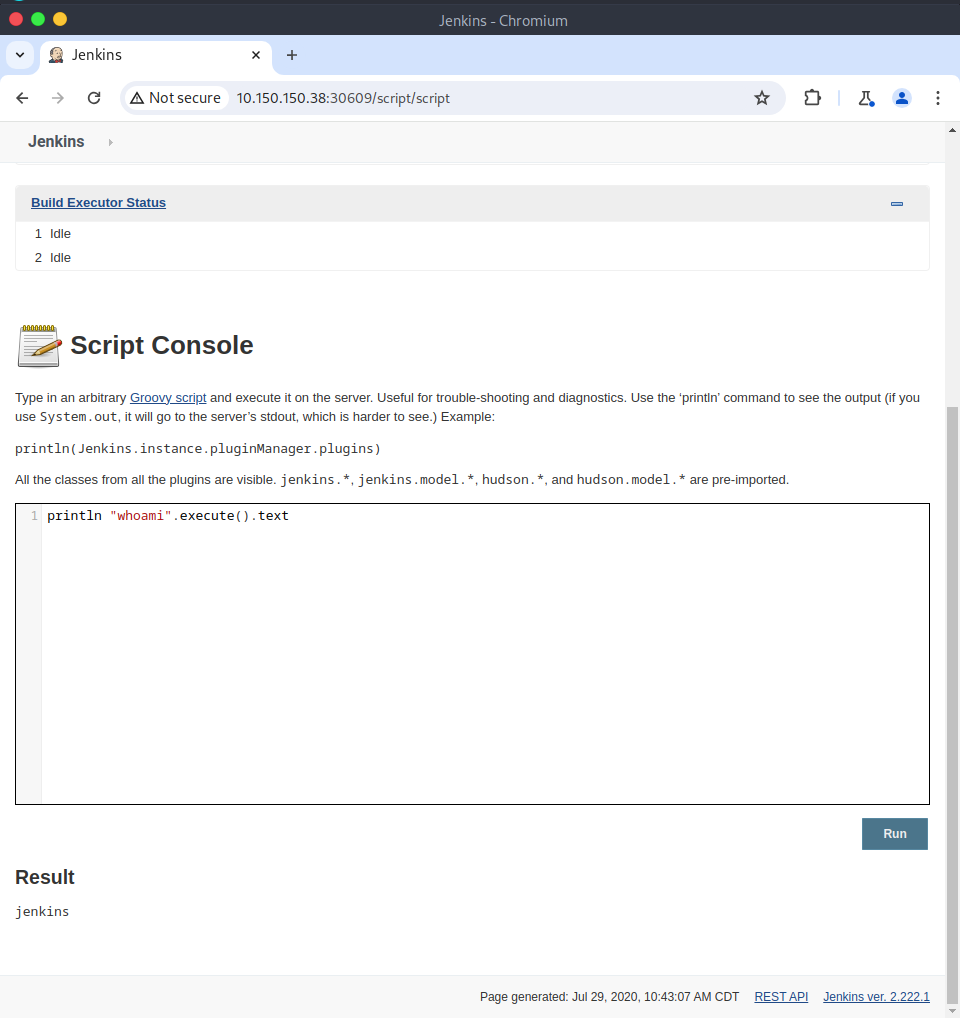Collapse the Build Executor Status panel
The height and width of the screenshot is (1018, 960).
(x=896, y=204)
